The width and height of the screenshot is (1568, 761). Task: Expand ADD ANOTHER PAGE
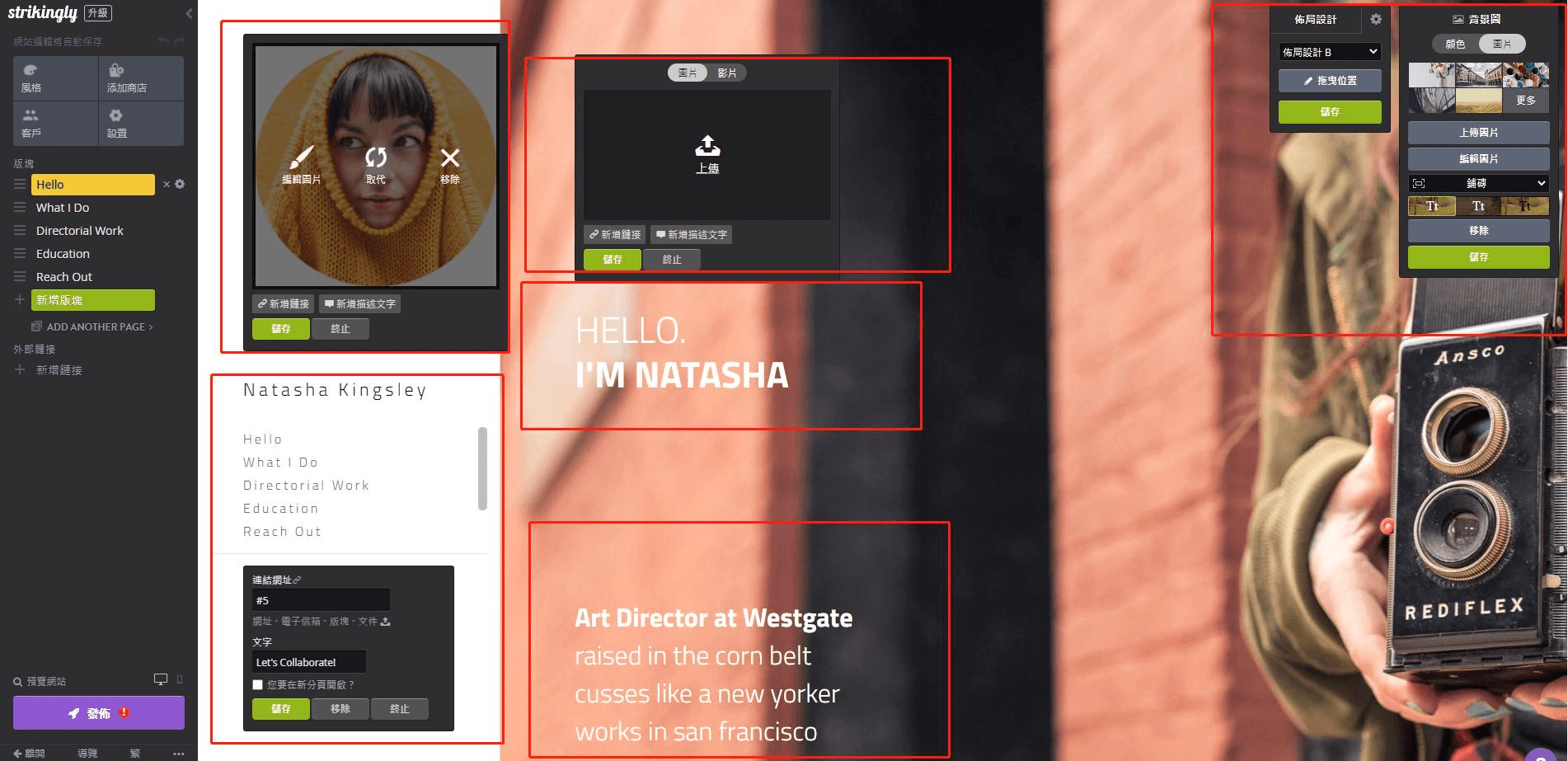click(95, 326)
